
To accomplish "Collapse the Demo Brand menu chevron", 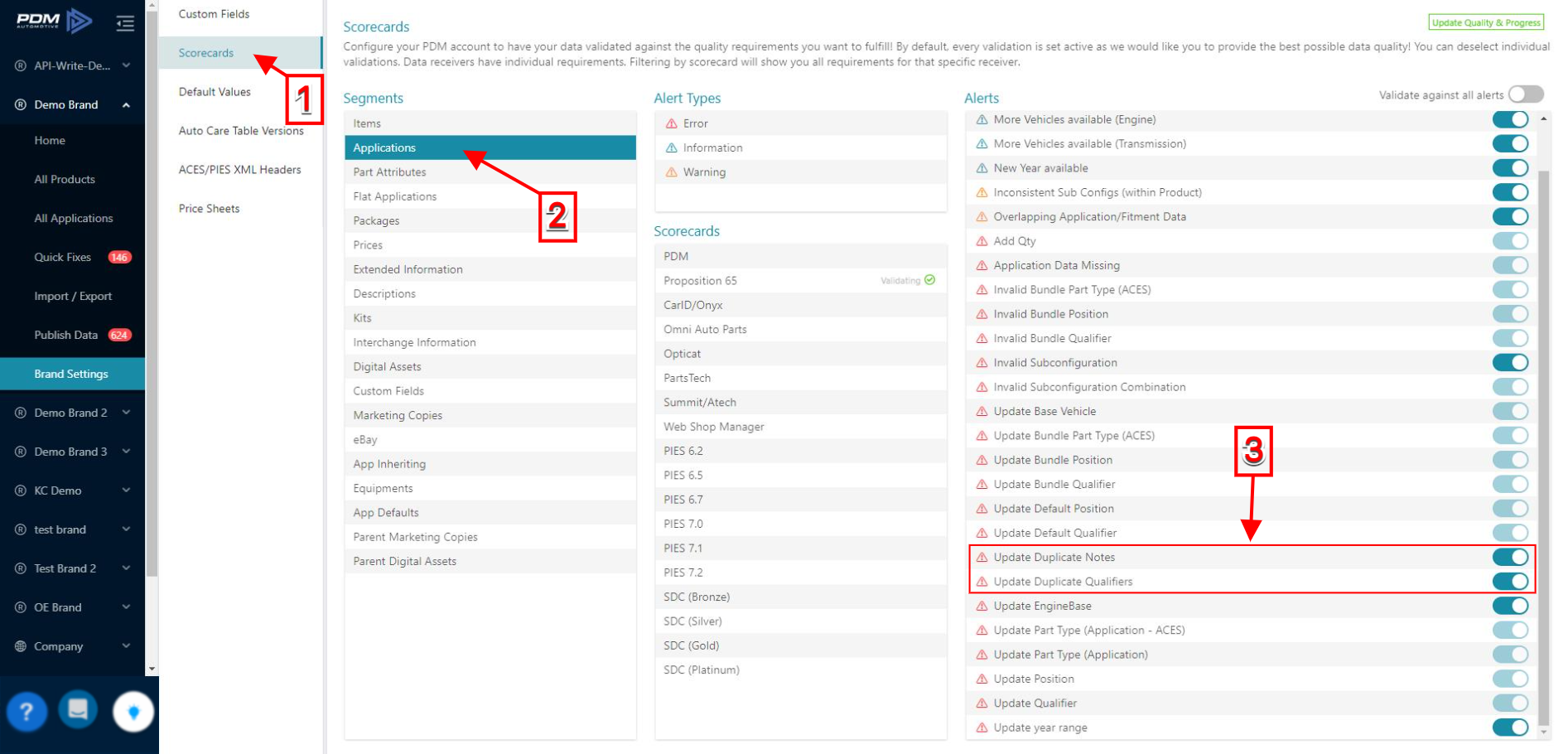I will pos(126,104).
